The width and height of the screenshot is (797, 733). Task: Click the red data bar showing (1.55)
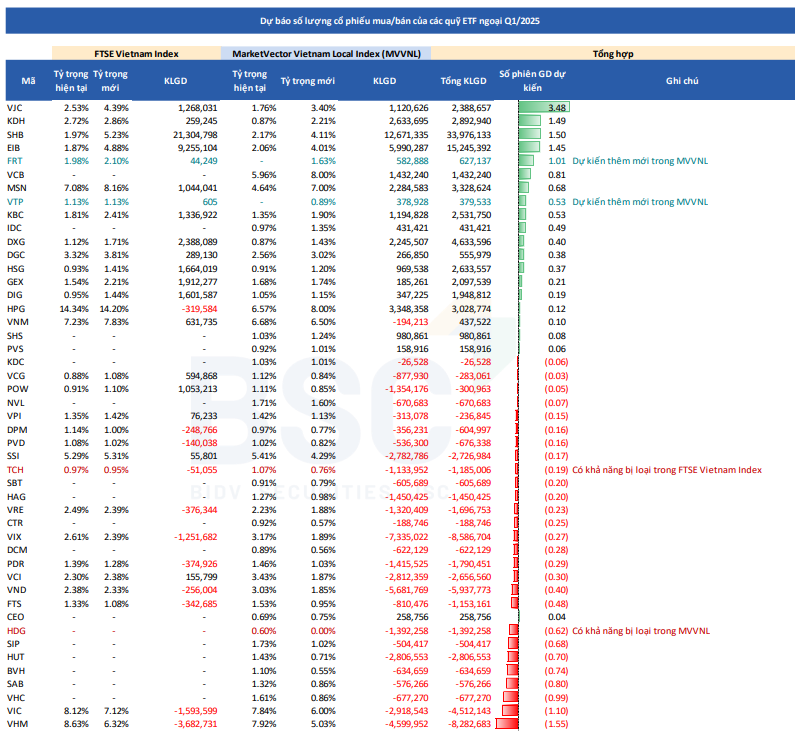coord(507,724)
